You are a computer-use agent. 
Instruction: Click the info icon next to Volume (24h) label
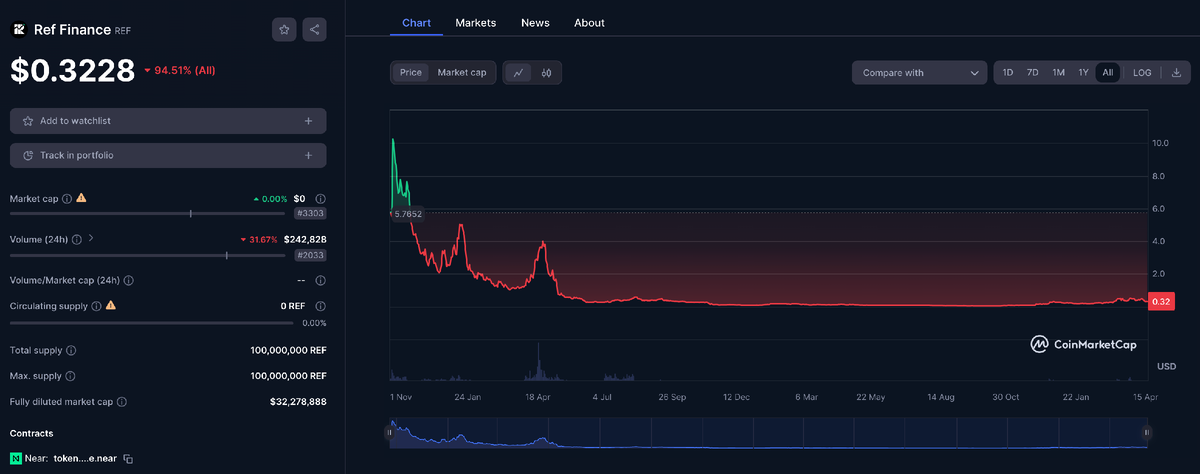[77, 239]
